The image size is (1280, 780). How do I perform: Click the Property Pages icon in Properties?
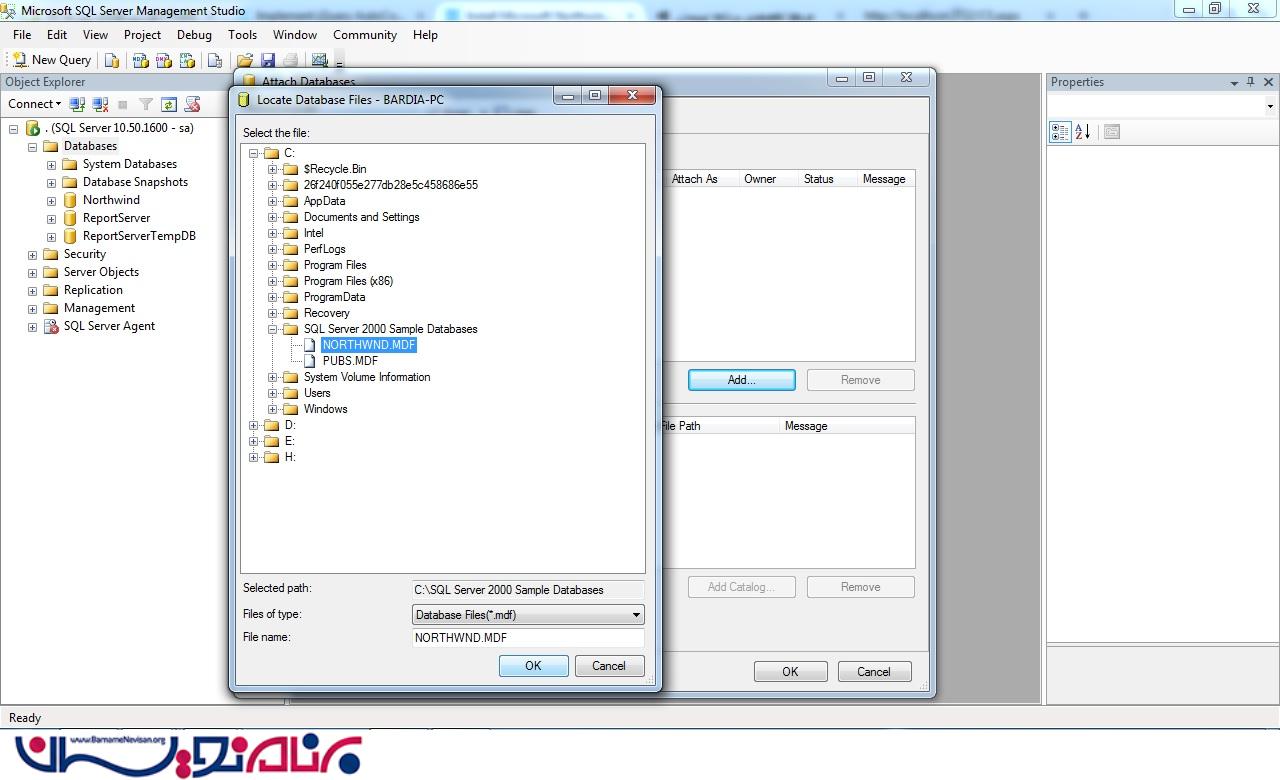tap(1112, 132)
